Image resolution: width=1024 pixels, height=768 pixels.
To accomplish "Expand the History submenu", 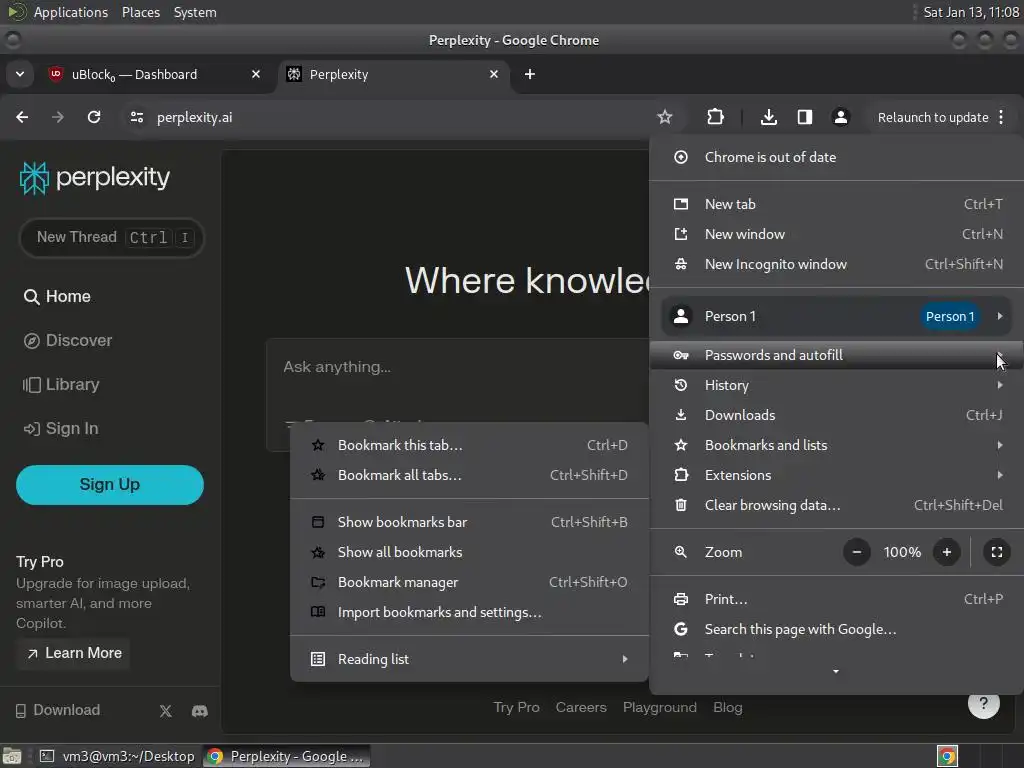I will (837, 385).
